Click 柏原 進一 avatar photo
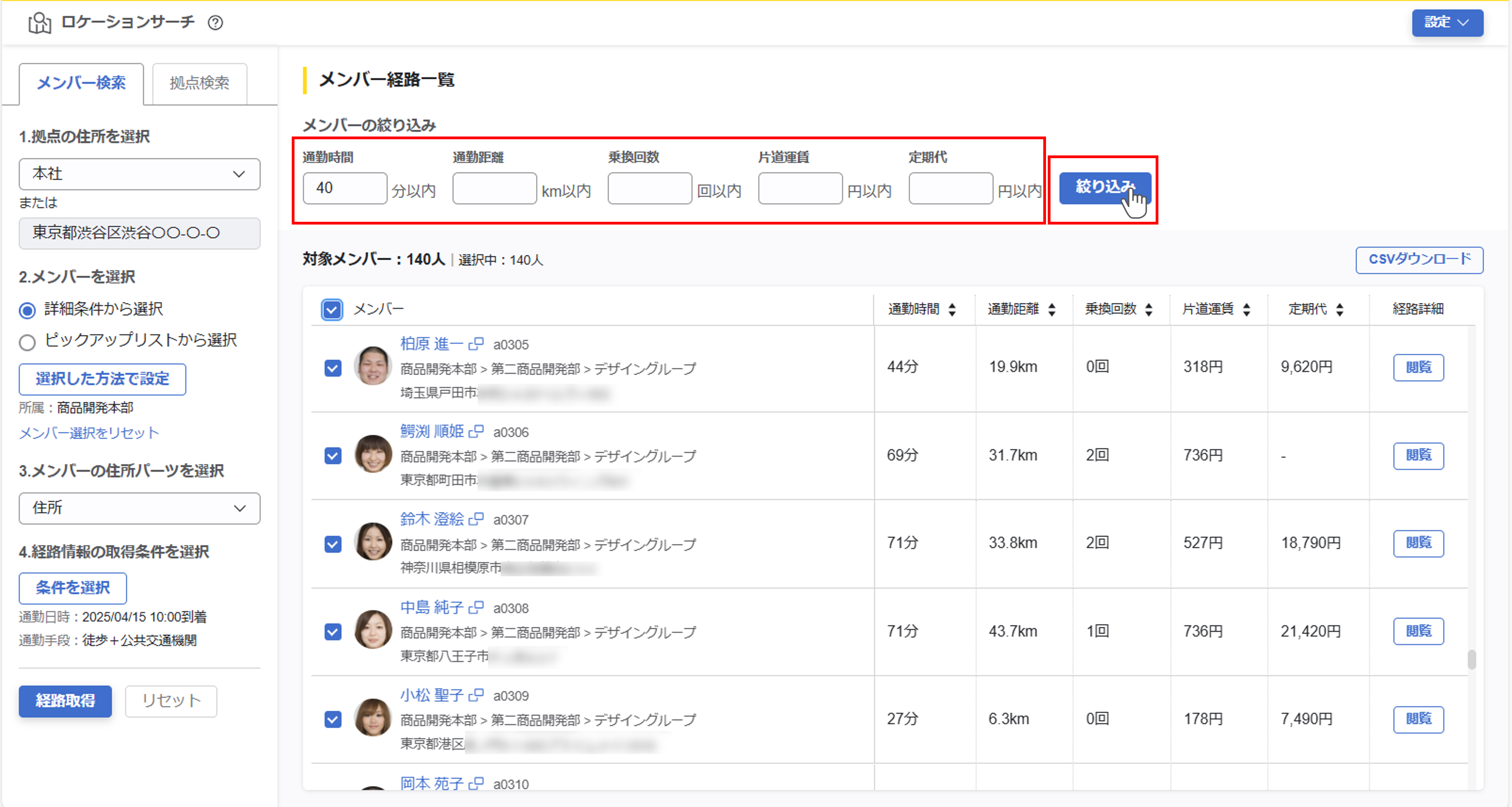Image resolution: width=1512 pixels, height=807 pixels. (373, 366)
